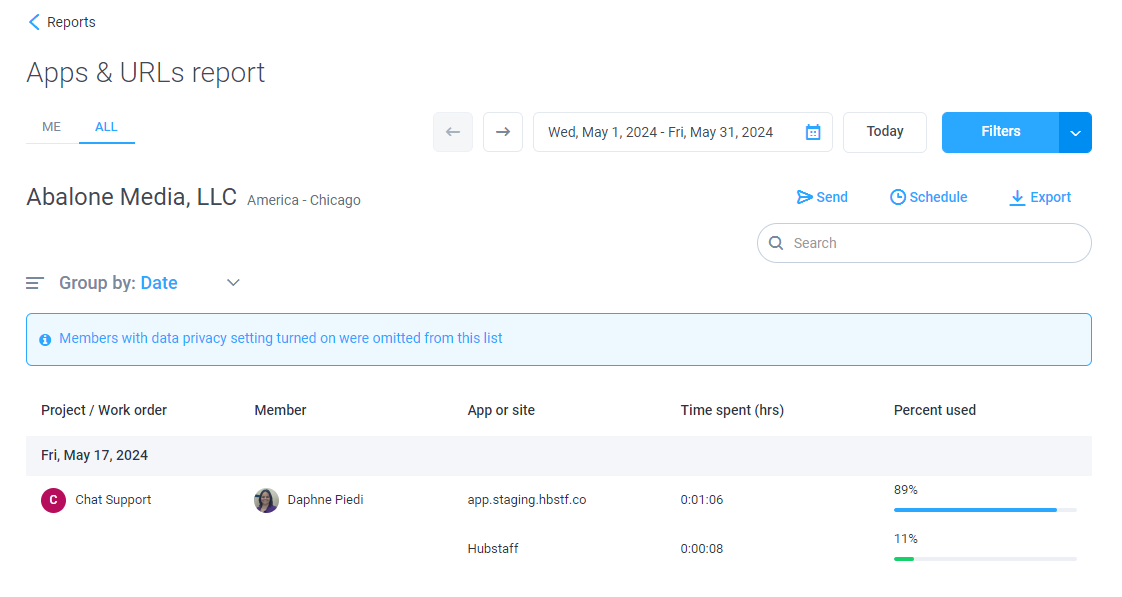
Task: Click the Schedule clock icon
Action: tap(897, 197)
